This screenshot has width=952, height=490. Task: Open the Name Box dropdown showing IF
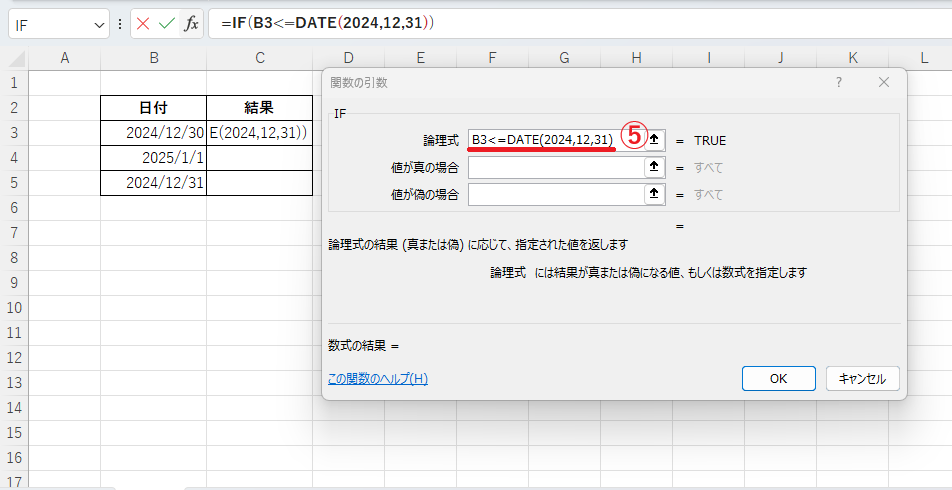(x=100, y=24)
